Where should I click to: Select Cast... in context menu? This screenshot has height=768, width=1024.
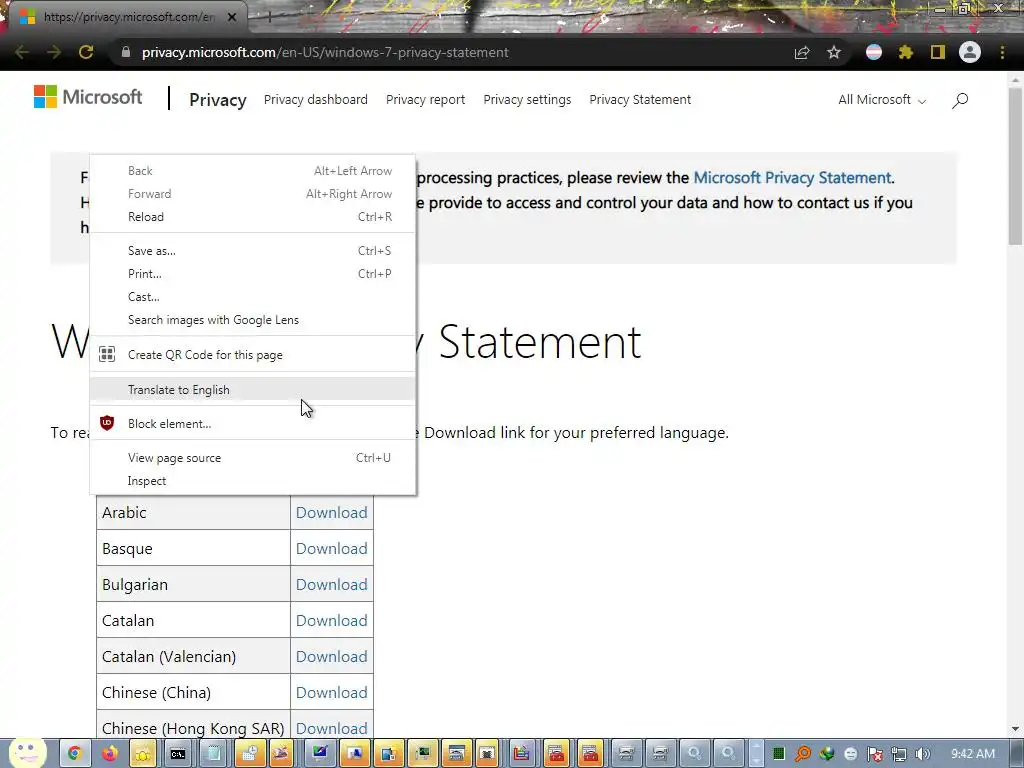(x=253, y=296)
